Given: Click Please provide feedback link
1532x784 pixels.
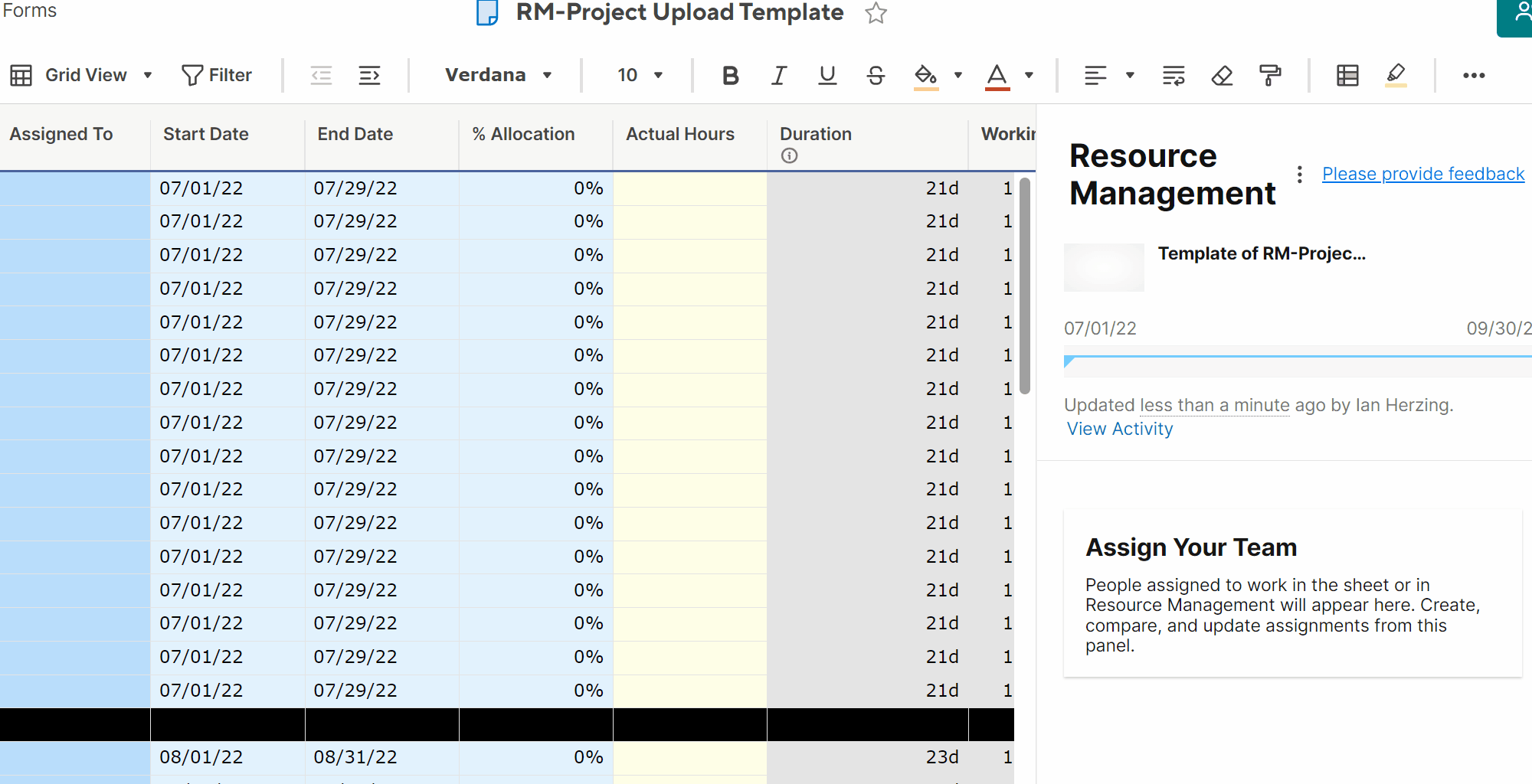Looking at the screenshot, I should click(x=1423, y=175).
